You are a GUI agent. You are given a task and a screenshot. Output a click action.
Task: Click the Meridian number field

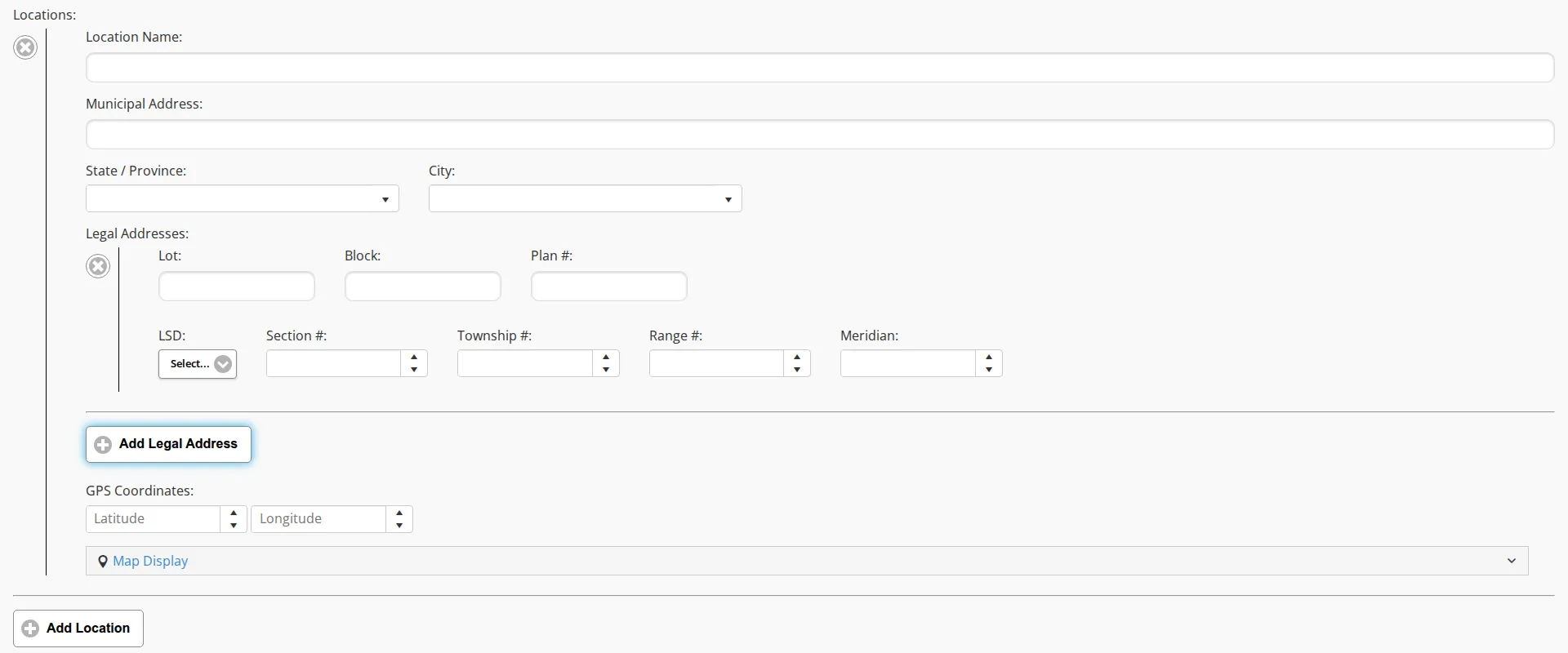[x=907, y=363]
